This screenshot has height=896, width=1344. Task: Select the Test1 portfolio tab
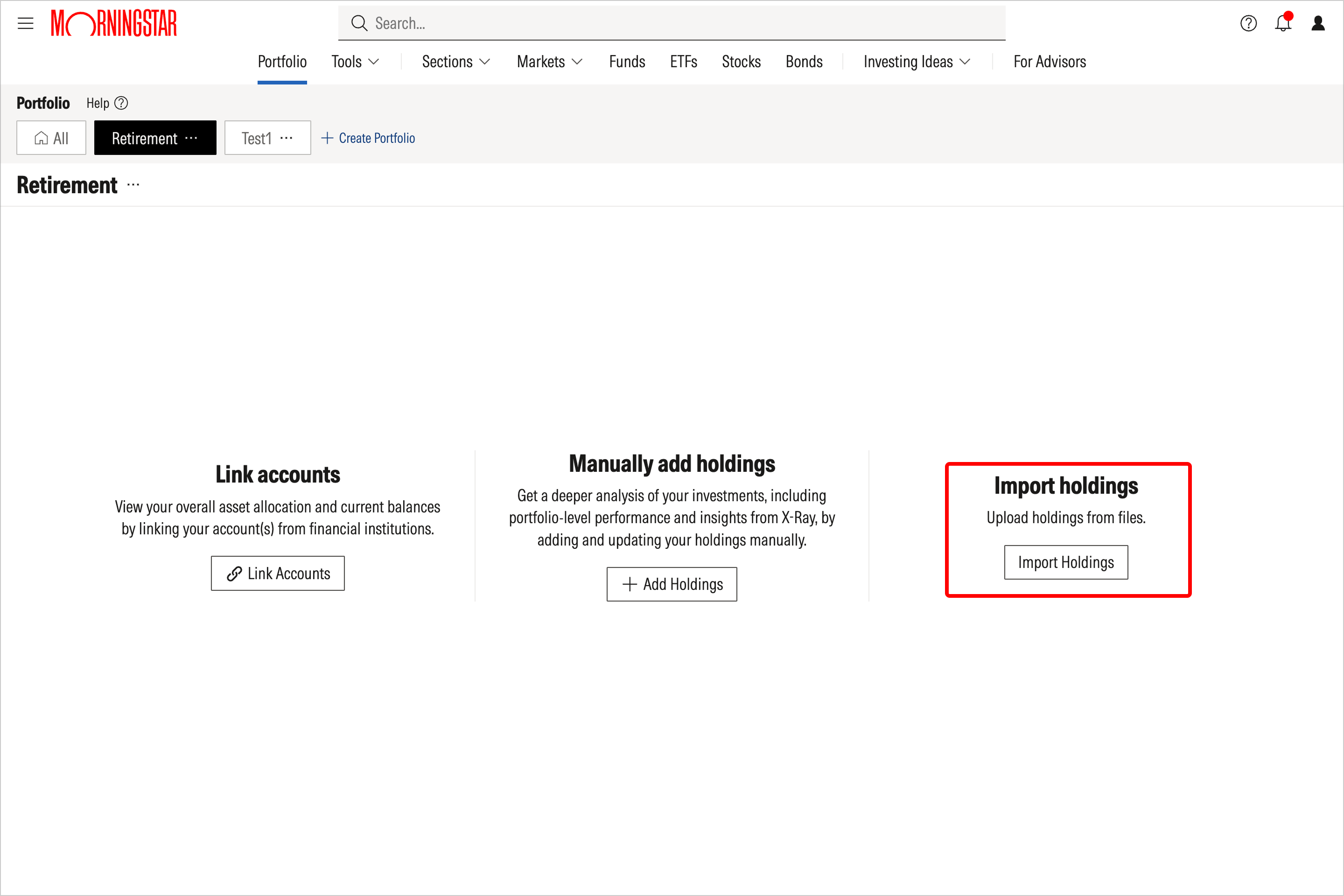(x=268, y=138)
